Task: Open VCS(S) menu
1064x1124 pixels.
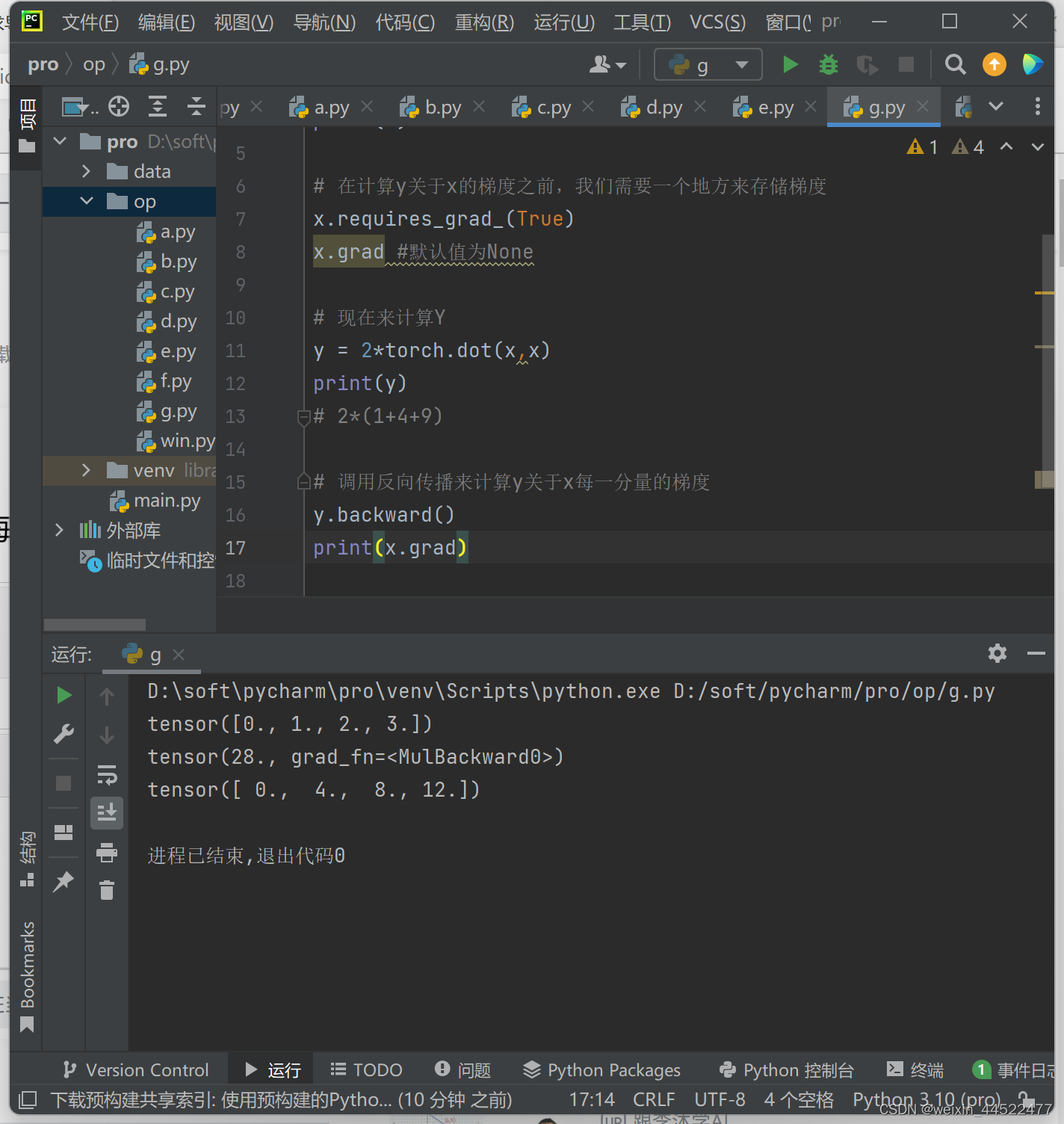Action: coord(718,22)
